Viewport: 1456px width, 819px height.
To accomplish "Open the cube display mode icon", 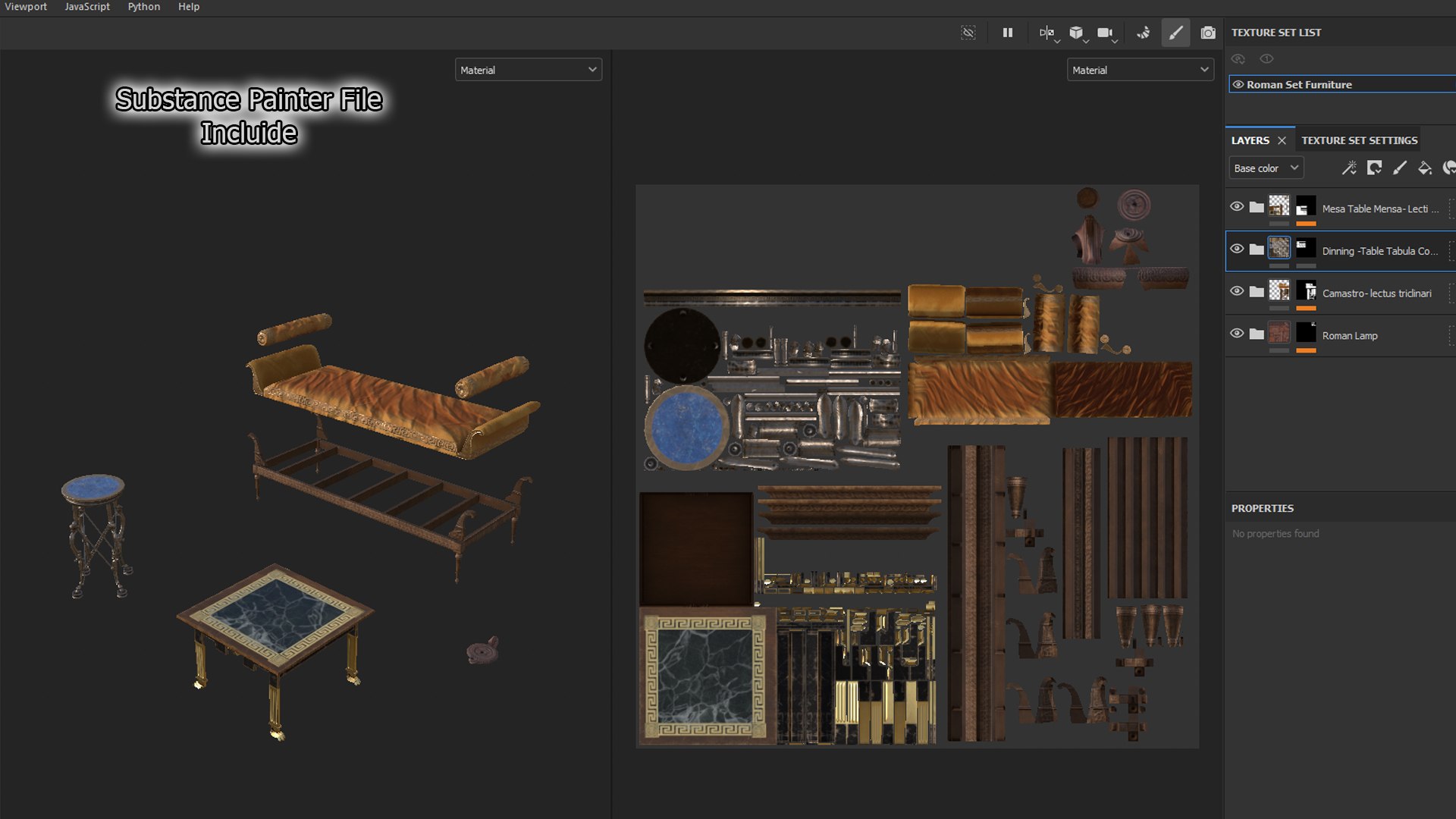I will click(x=1076, y=33).
